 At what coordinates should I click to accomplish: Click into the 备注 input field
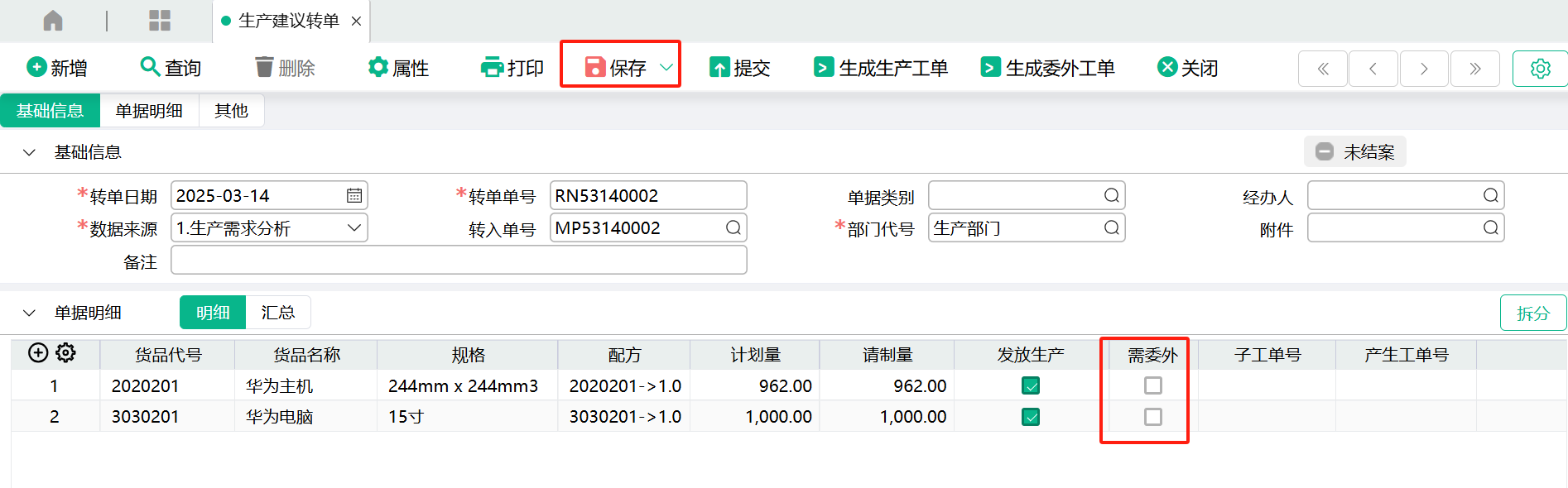click(x=459, y=261)
